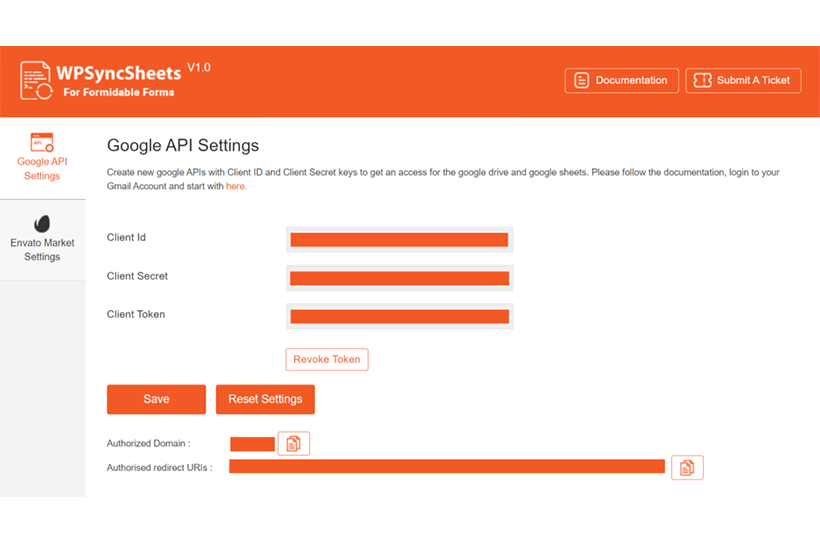Follow the "here" documentation link
Image resolution: width=820 pixels, height=560 pixels.
pyautogui.click(x=235, y=186)
